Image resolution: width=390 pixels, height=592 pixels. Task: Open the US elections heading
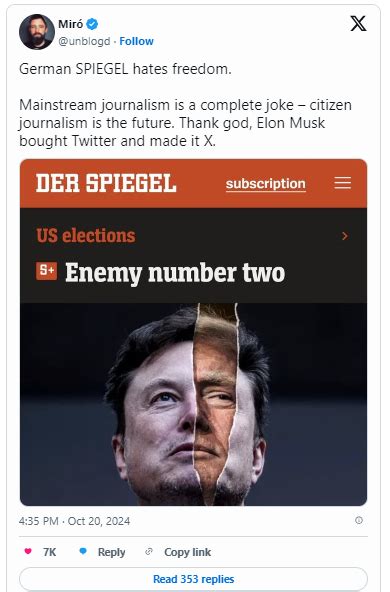[x=86, y=236]
